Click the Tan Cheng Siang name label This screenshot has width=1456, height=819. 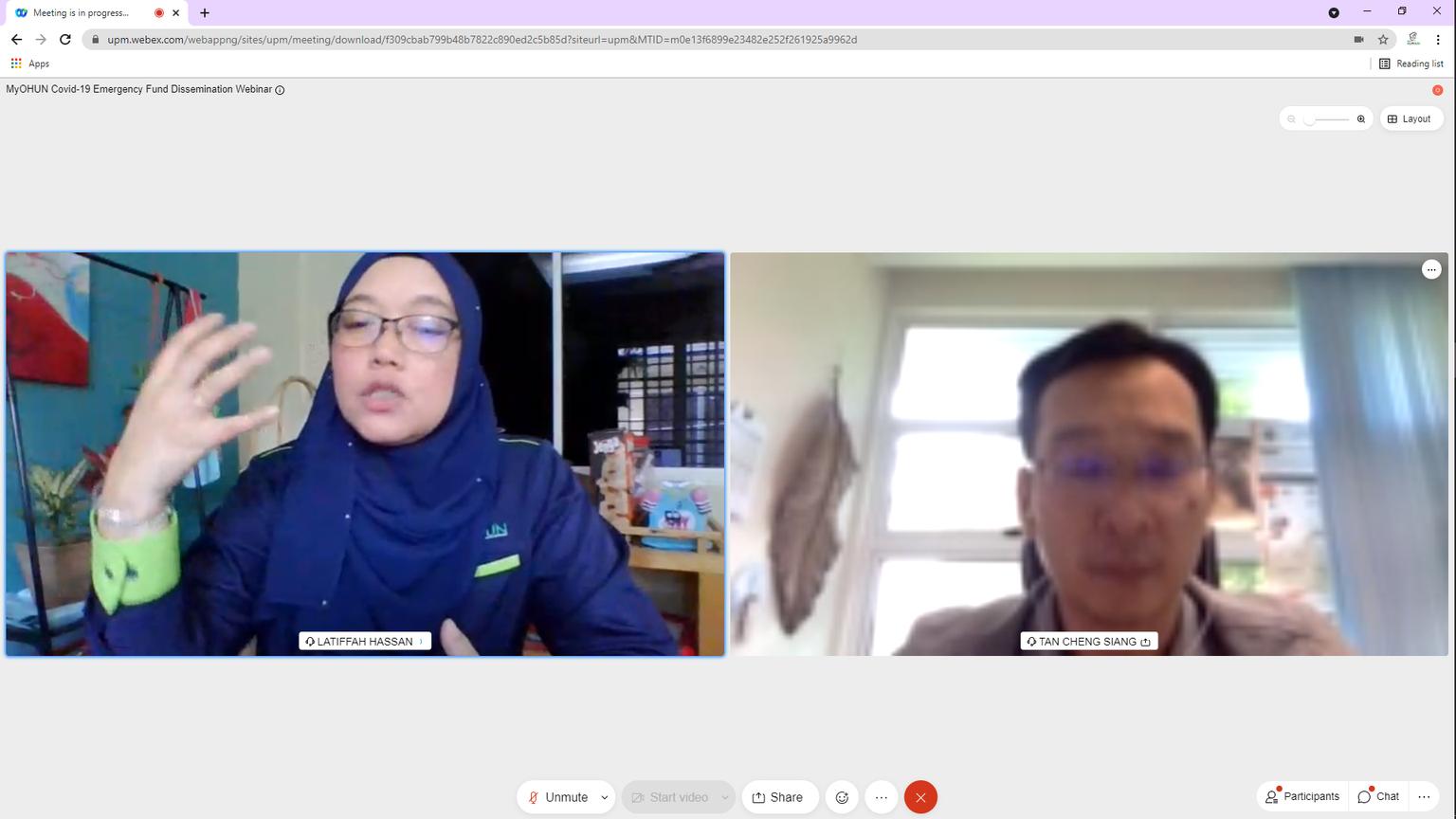pyautogui.click(x=1088, y=642)
